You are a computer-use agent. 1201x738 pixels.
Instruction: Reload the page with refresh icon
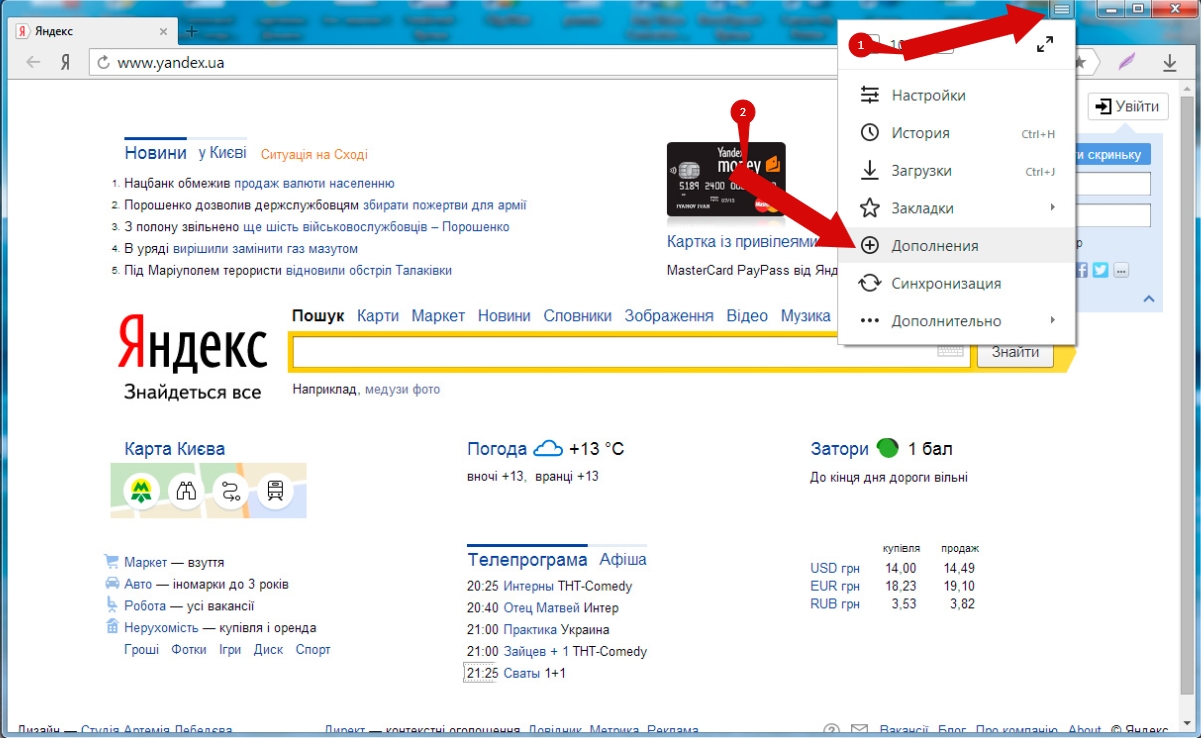point(103,62)
